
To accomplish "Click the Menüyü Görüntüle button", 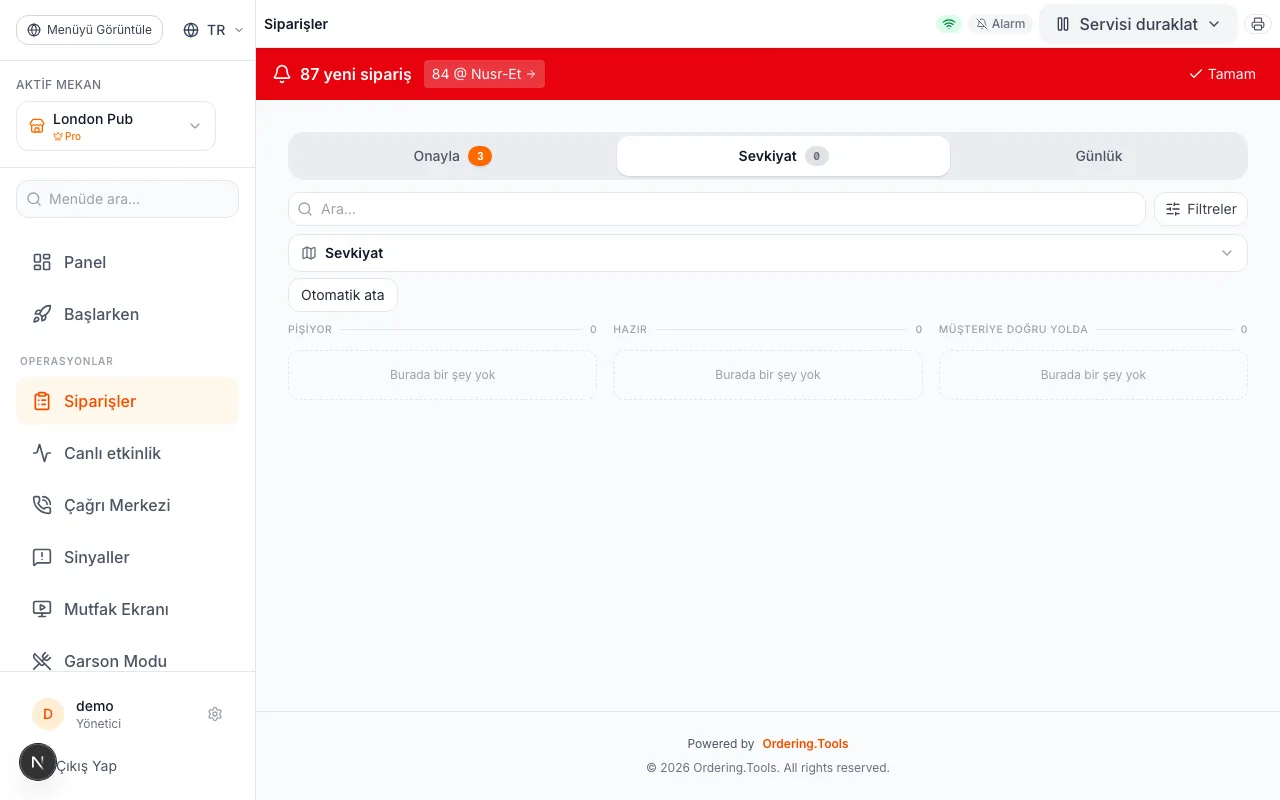I will (x=90, y=30).
